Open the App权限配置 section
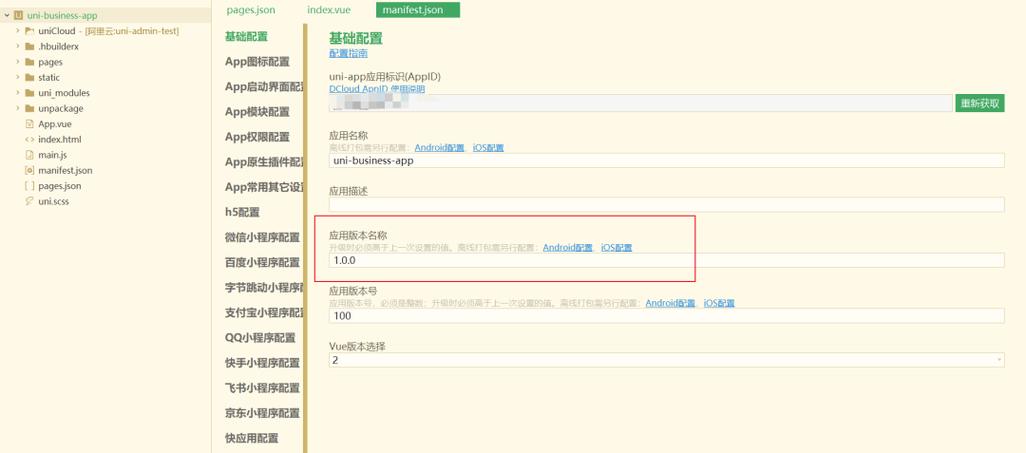 coord(257,137)
